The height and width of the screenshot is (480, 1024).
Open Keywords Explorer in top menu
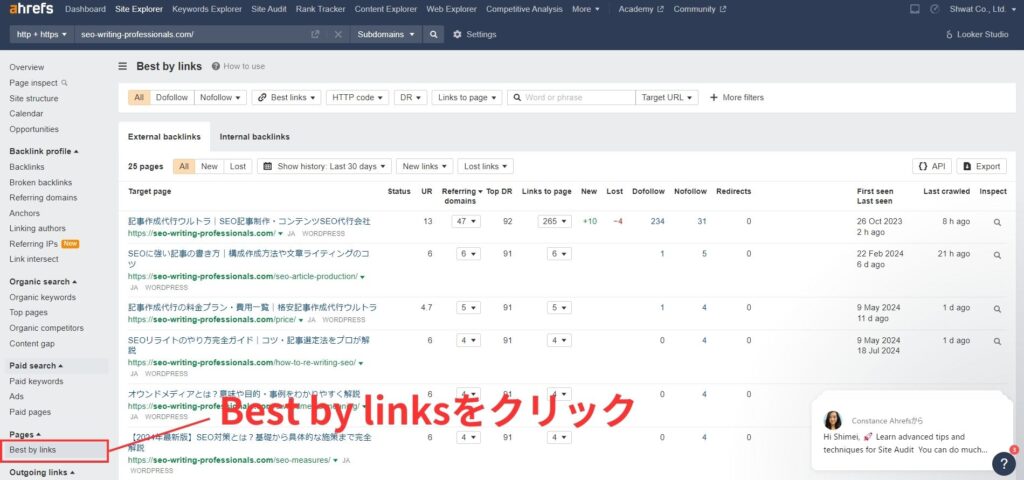(x=207, y=9)
